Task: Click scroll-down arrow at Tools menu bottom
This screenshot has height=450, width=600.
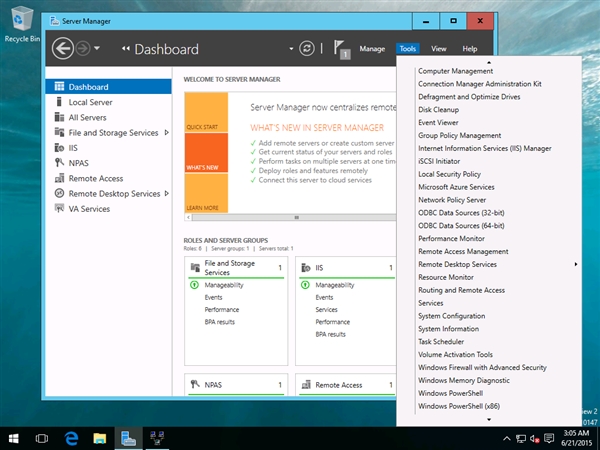Action: click(488, 420)
